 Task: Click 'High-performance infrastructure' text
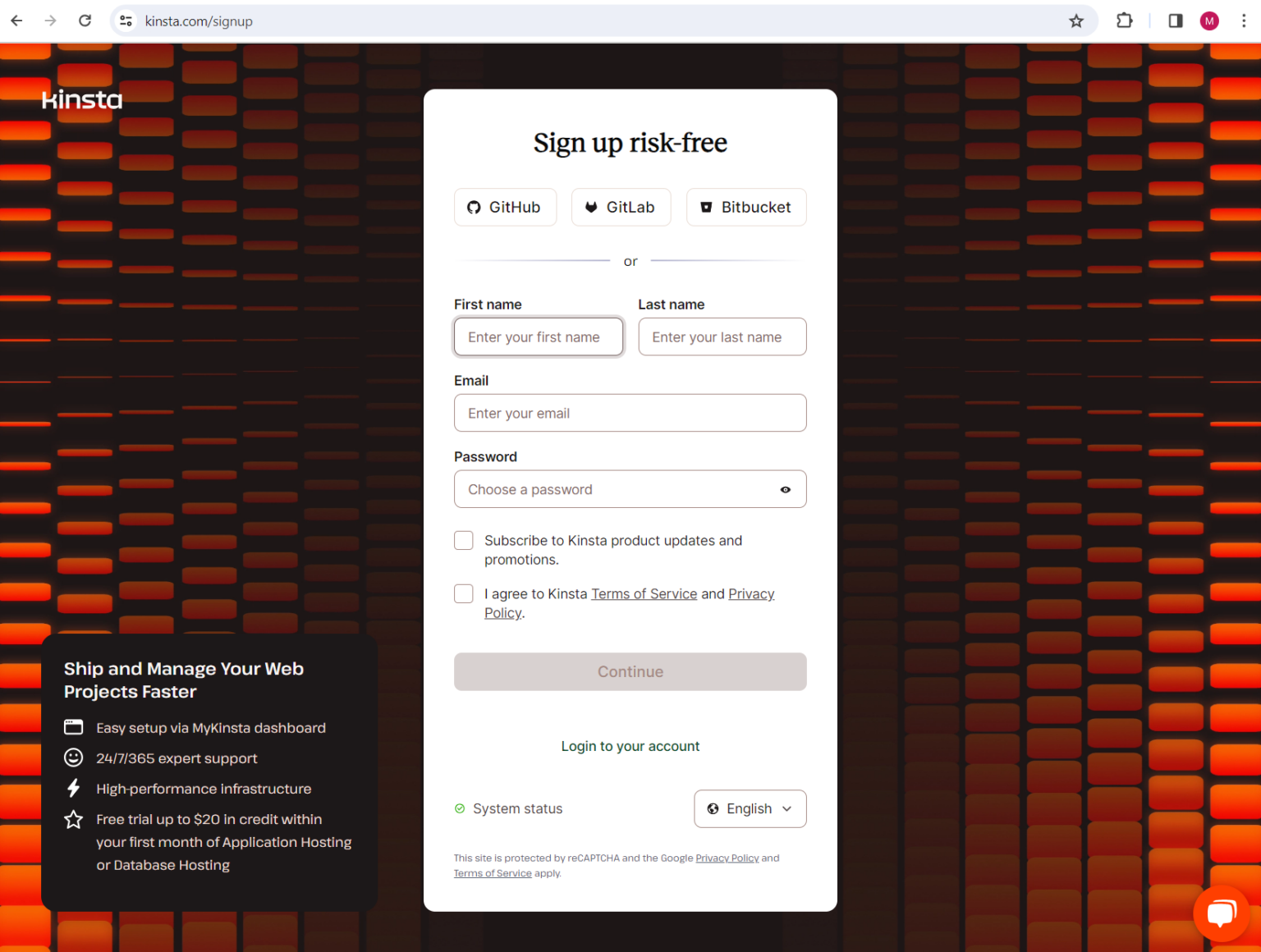pos(204,789)
